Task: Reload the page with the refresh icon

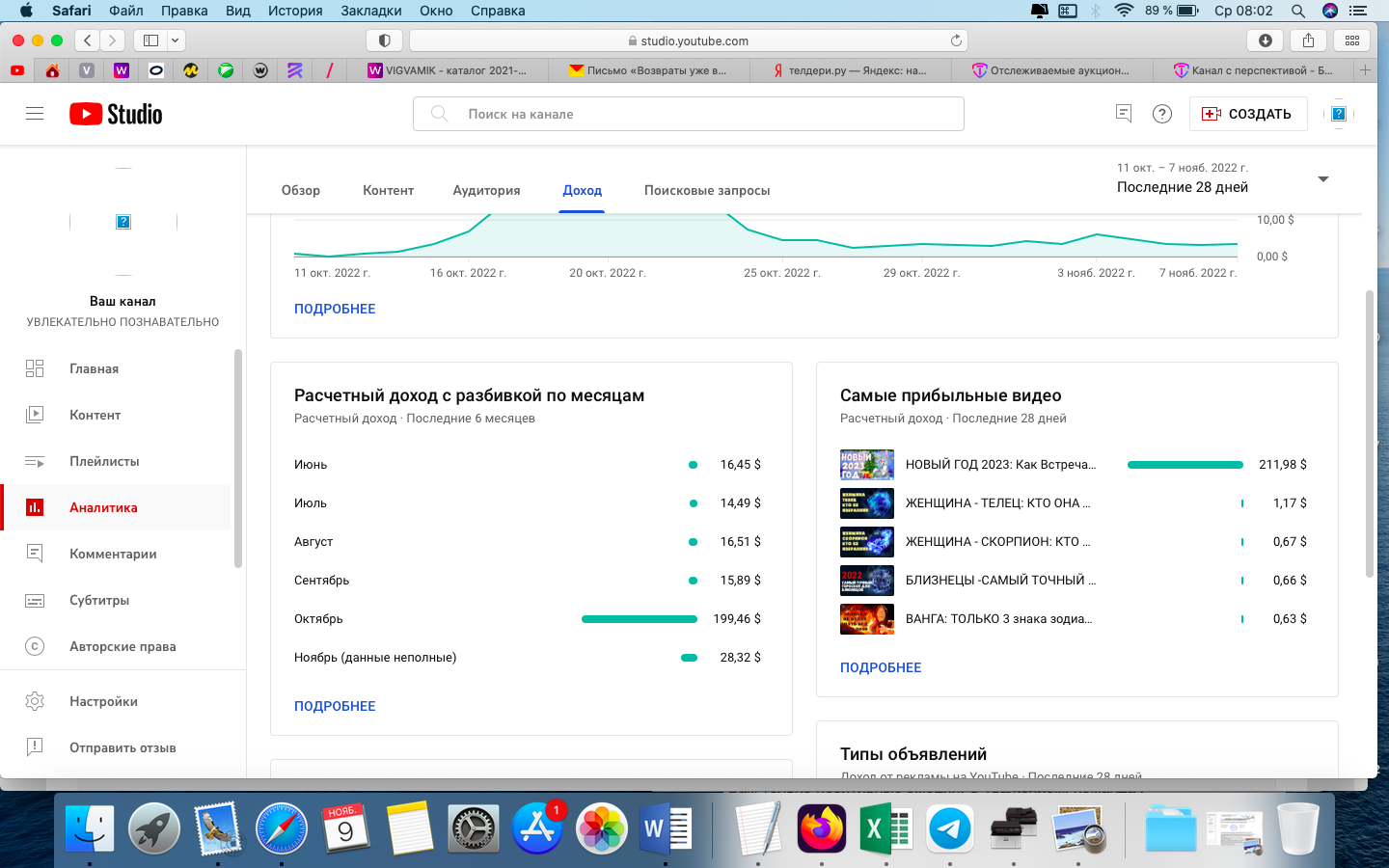Action: (x=956, y=41)
